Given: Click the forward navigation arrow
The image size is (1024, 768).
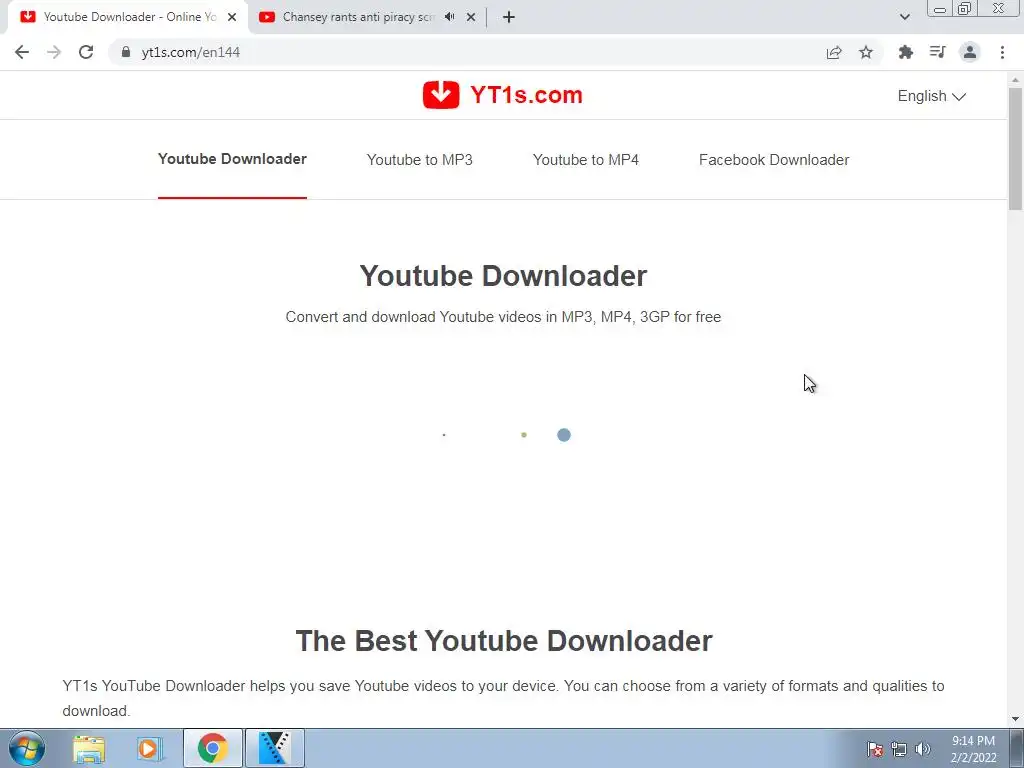Looking at the screenshot, I should click(54, 52).
